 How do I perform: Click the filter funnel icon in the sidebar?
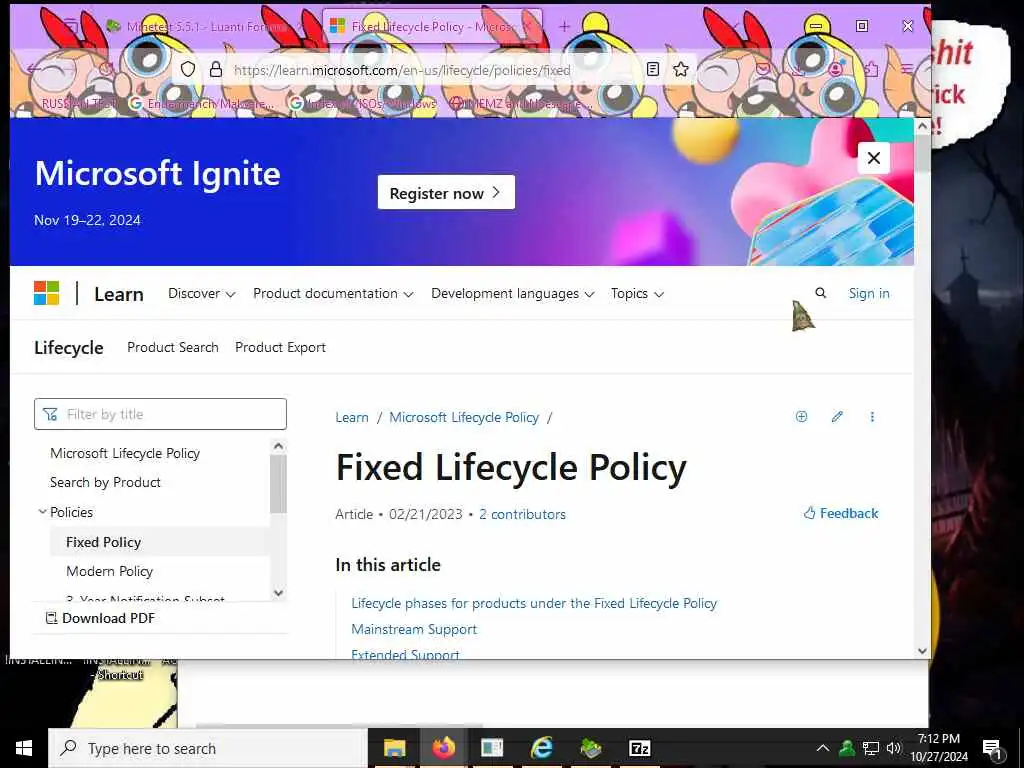[50, 414]
